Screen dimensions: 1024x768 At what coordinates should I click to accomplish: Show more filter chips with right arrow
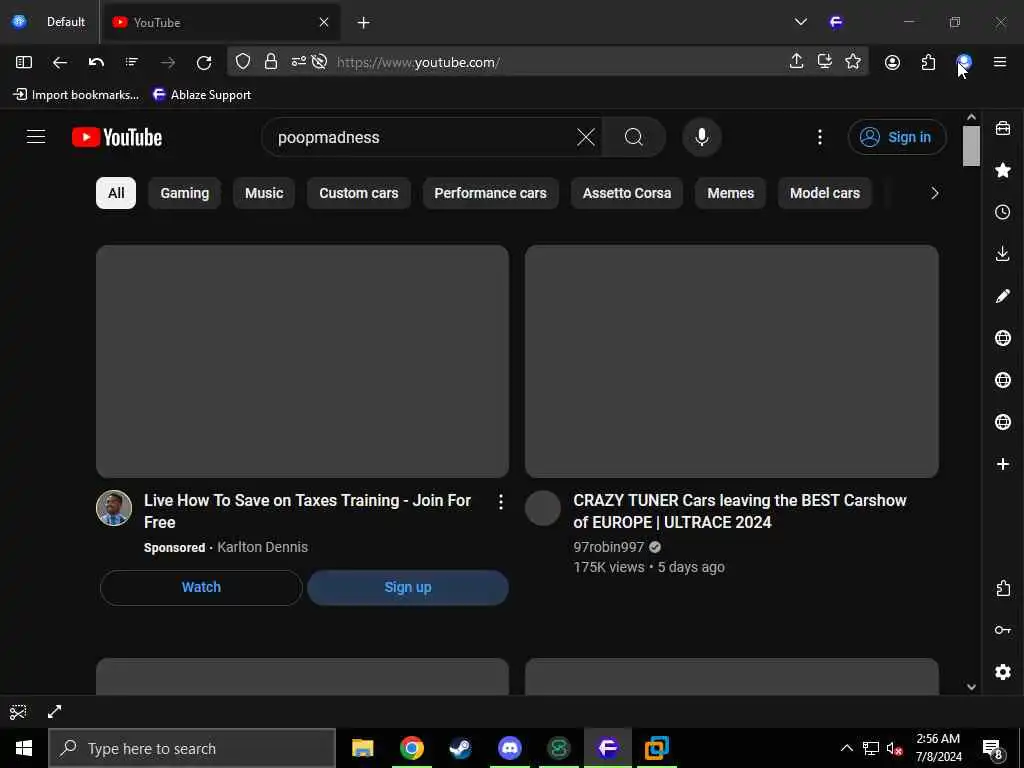pyautogui.click(x=935, y=193)
